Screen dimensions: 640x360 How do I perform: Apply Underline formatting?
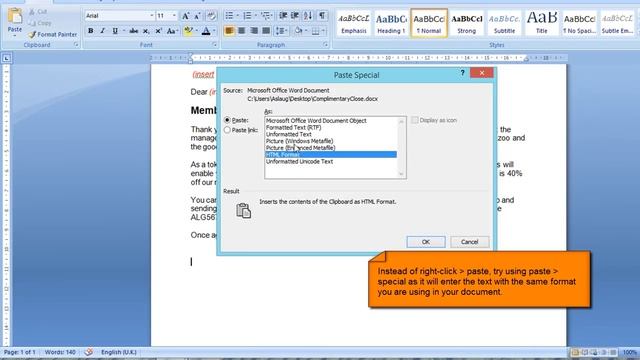tap(115, 31)
